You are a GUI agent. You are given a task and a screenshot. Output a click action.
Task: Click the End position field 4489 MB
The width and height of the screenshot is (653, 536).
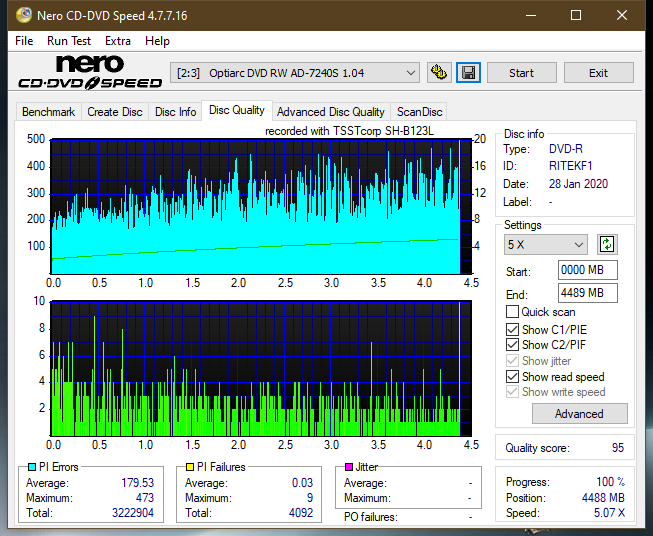(587, 293)
